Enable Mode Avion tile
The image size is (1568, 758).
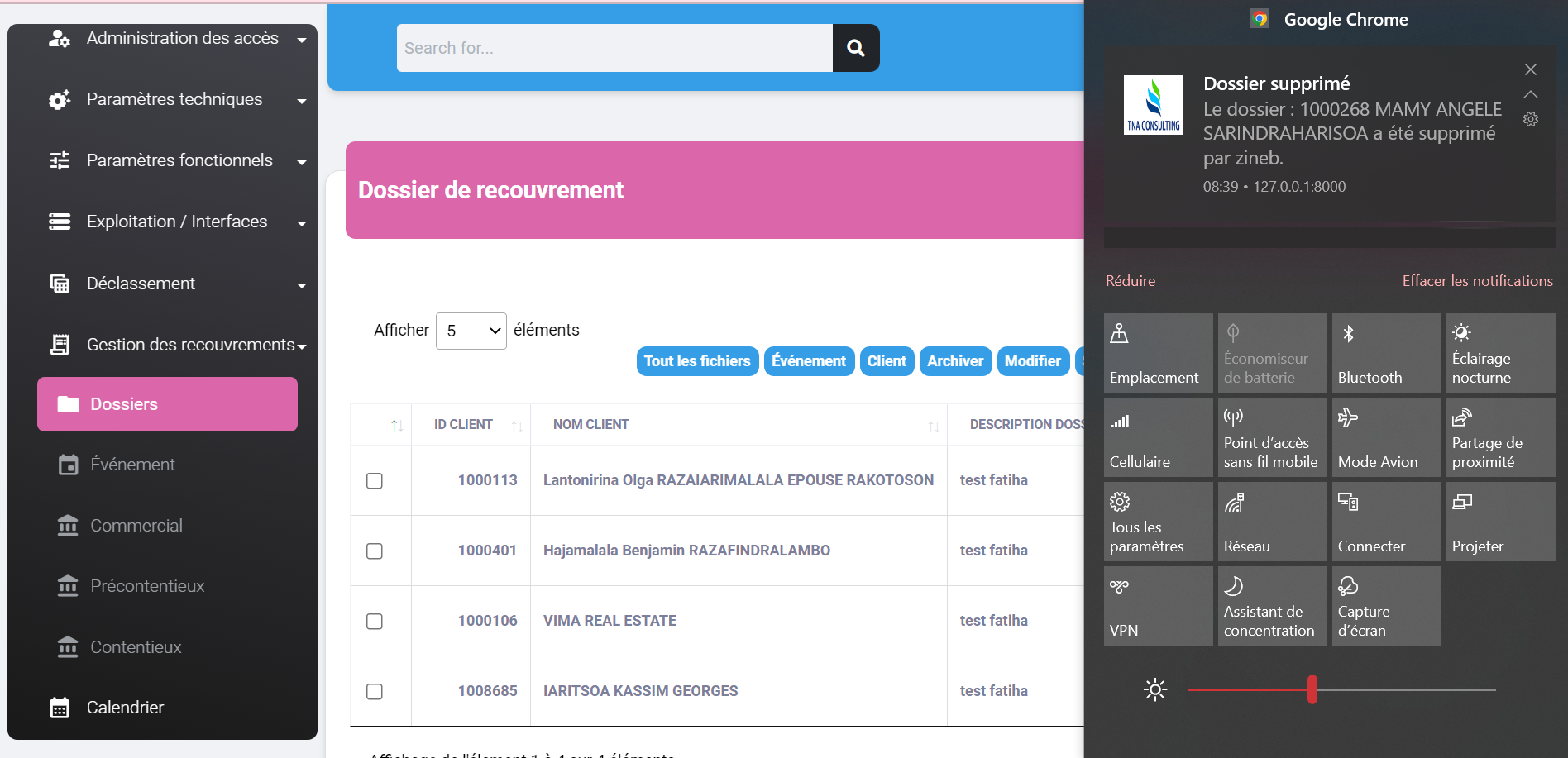point(1386,437)
